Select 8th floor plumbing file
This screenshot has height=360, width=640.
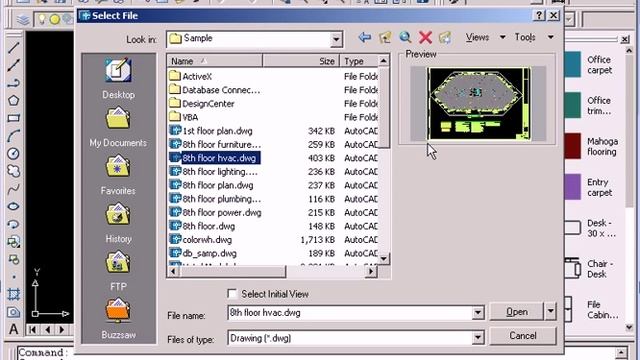215,199
